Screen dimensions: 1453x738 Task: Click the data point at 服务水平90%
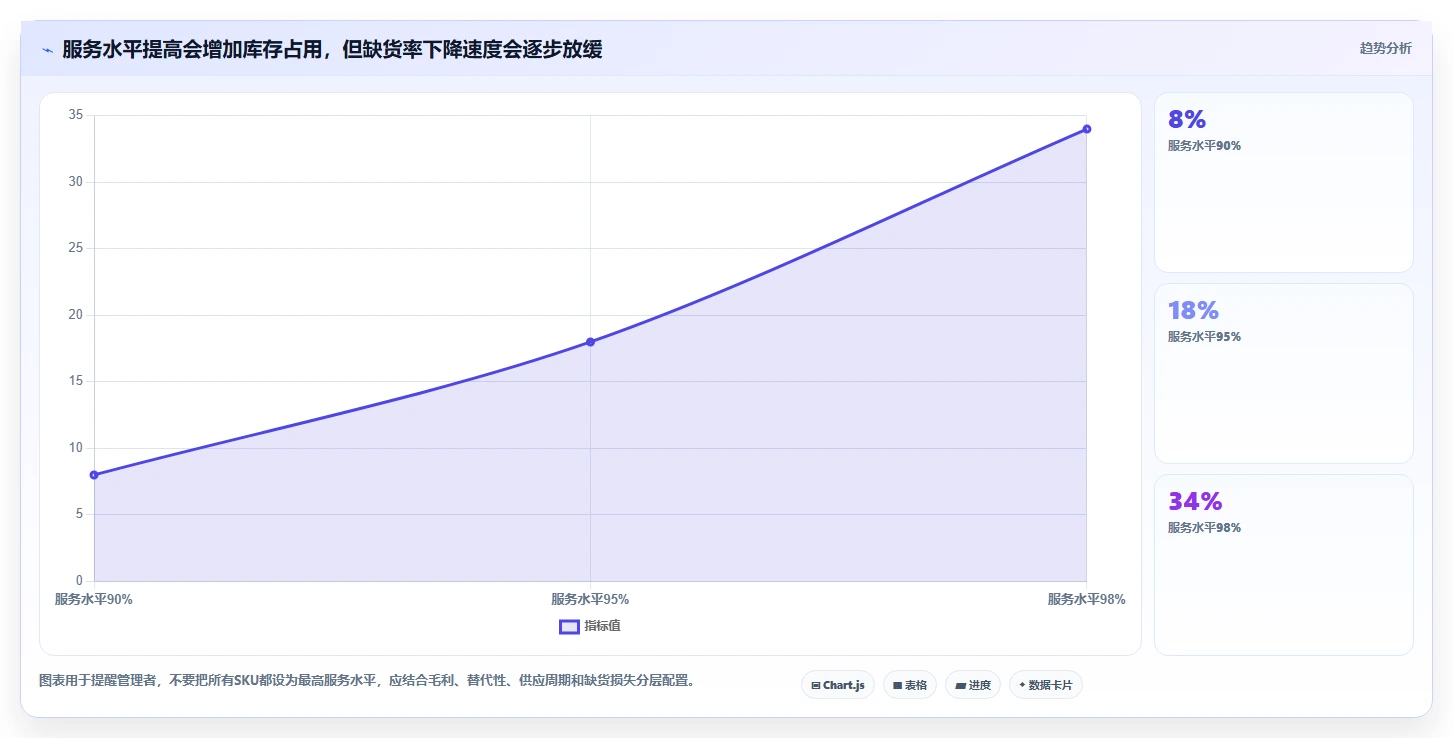point(94,475)
